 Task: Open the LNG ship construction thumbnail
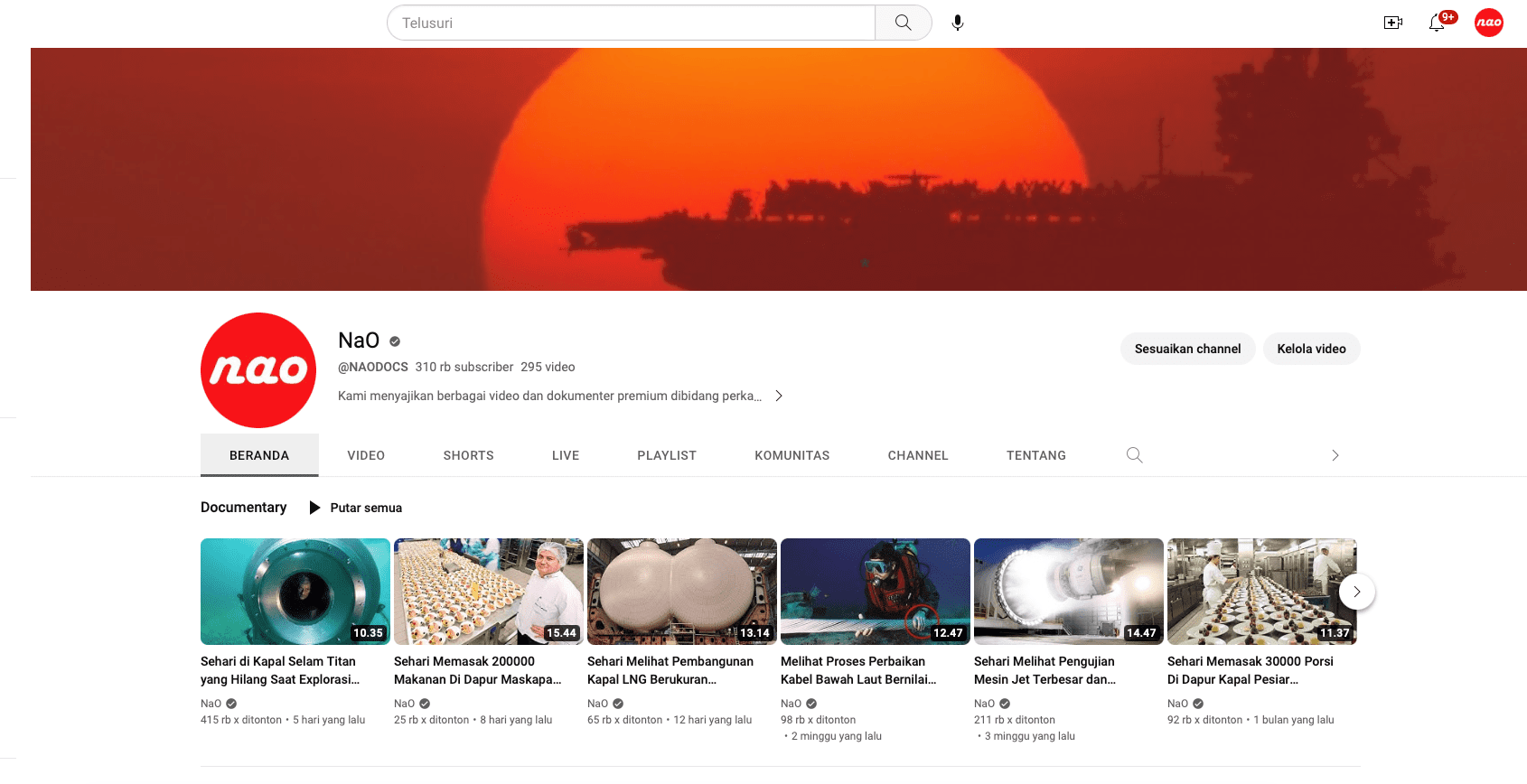coord(682,592)
